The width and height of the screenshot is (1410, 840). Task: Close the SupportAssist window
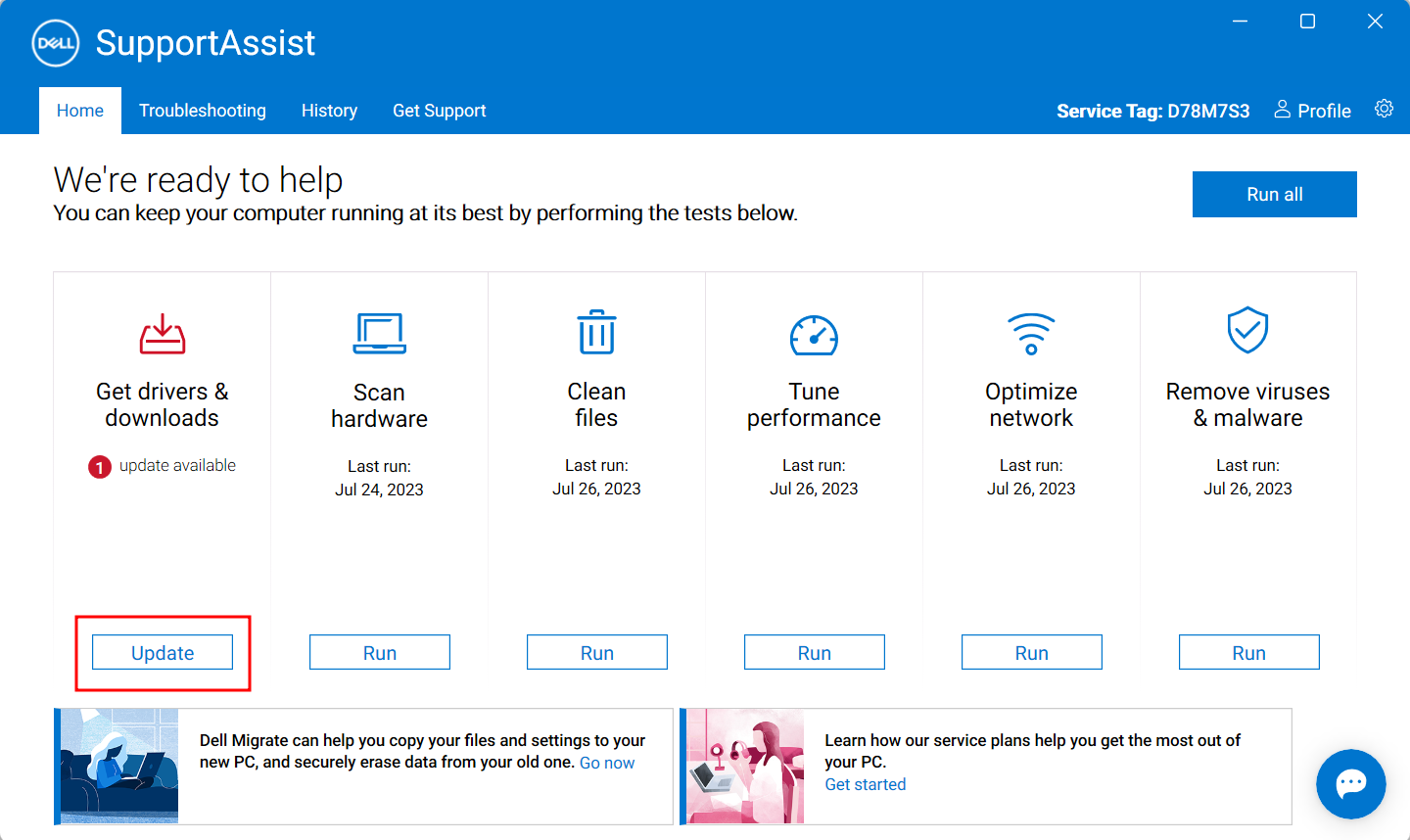point(1375,22)
